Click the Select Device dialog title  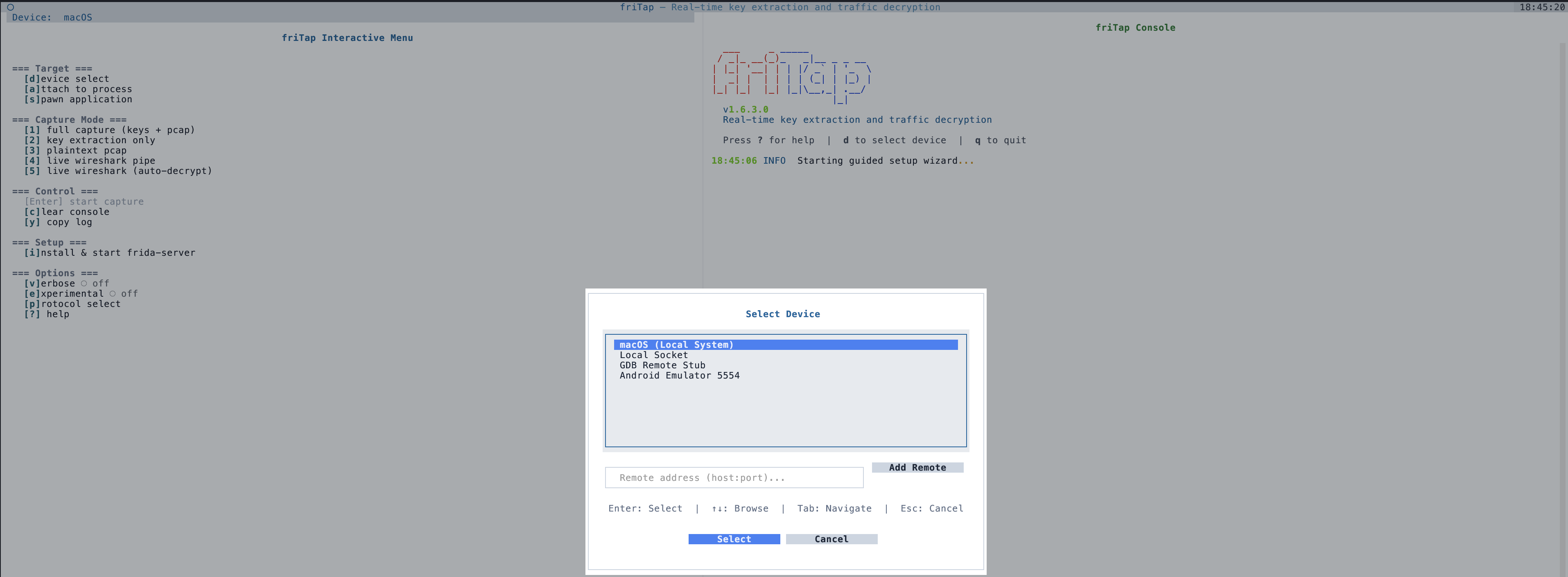[x=783, y=314]
